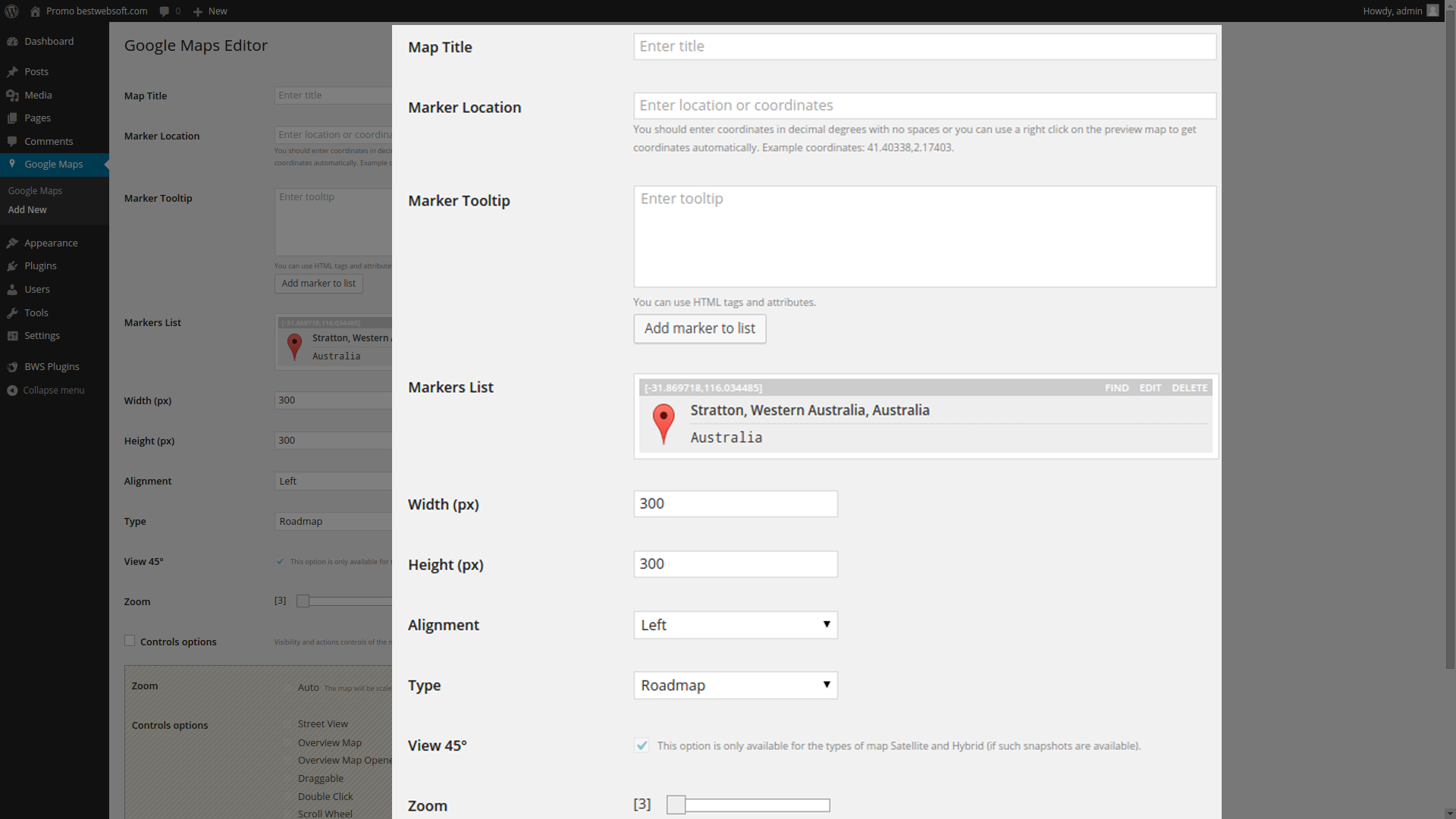Open the enlarged Alignment dropdown showing Left
The image size is (1456, 819).
coord(735,625)
